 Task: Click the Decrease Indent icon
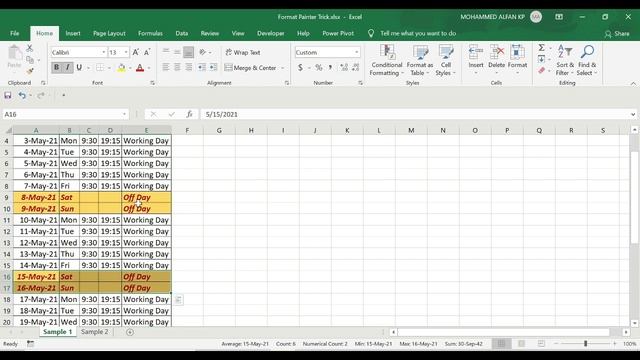(x=202, y=67)
